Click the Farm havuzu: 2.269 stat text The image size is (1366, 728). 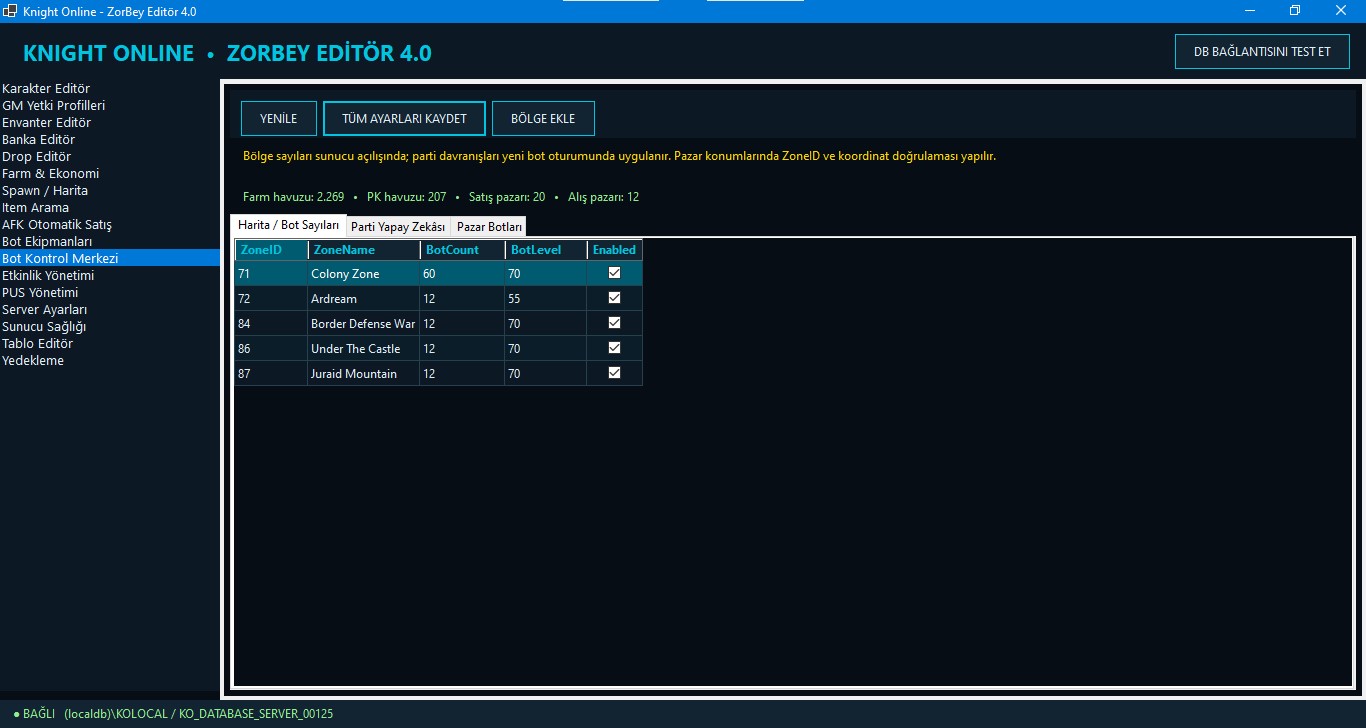pyautogui.click(x=293, y=197)
